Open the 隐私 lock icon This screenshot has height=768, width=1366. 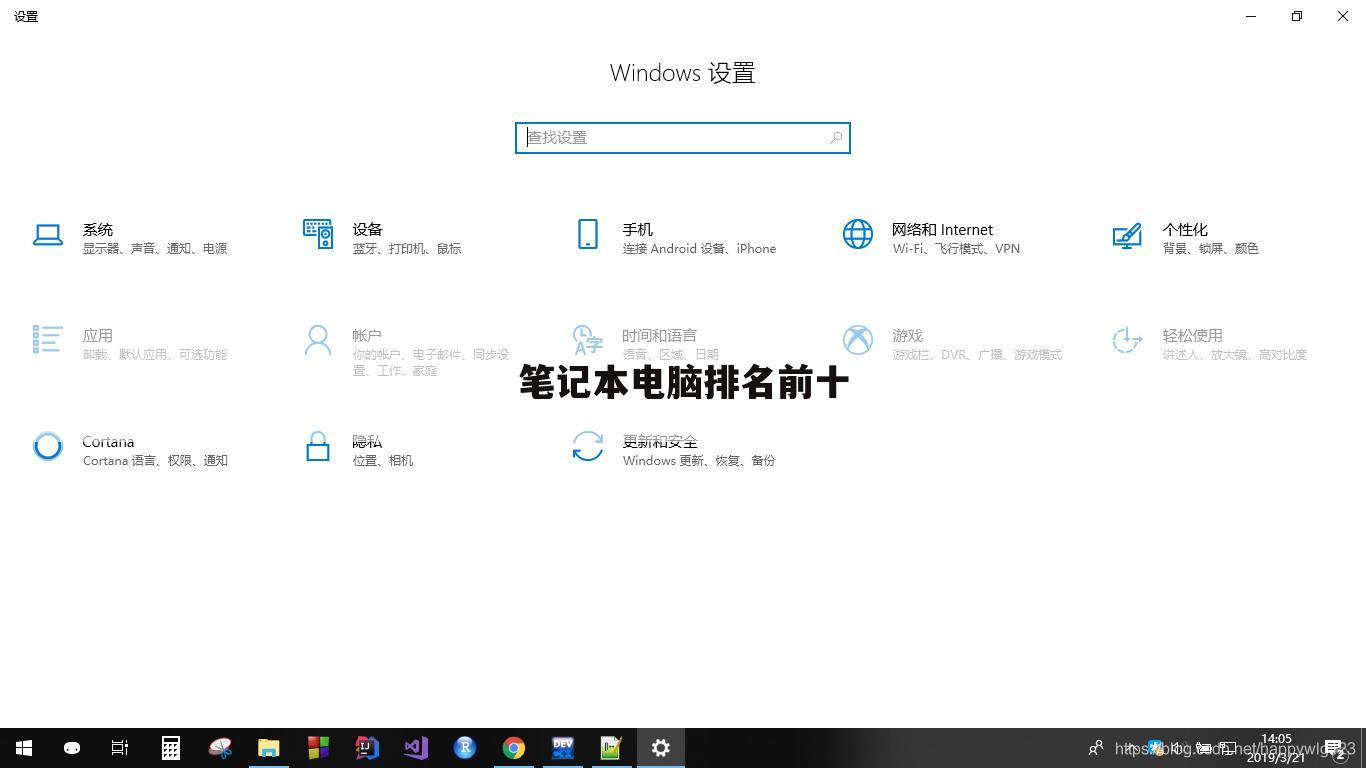318,446
